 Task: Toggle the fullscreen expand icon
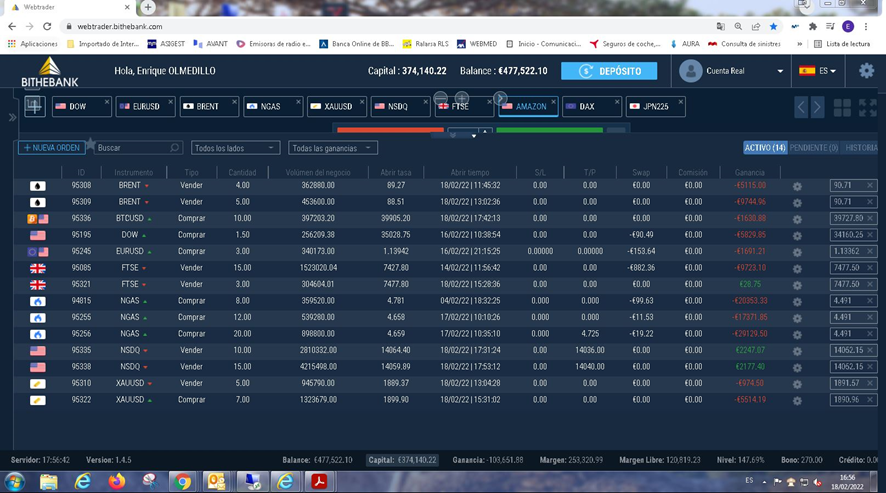867,107
